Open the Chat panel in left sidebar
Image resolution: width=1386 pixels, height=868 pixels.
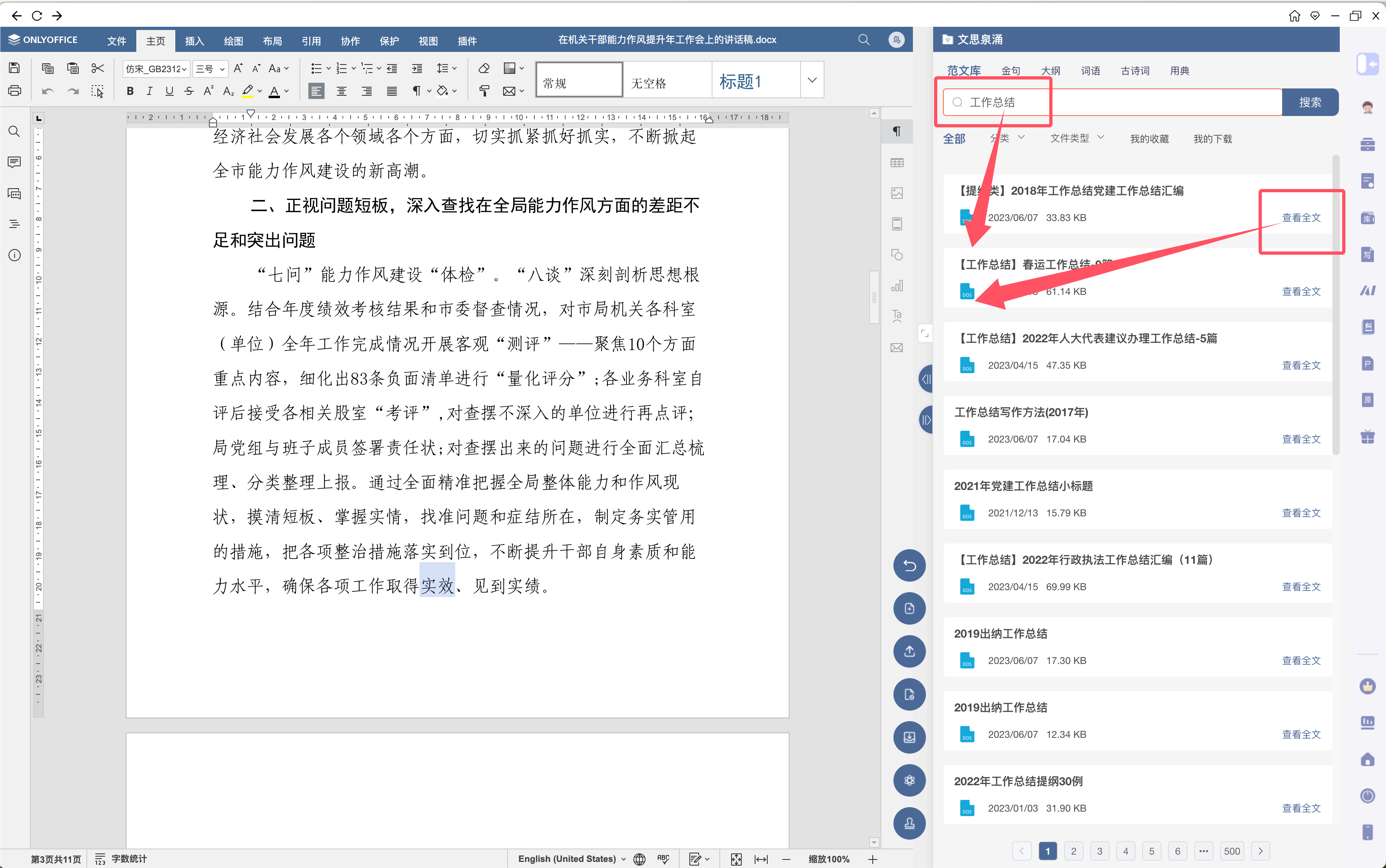pyautogui.click(x=14, y=193)
